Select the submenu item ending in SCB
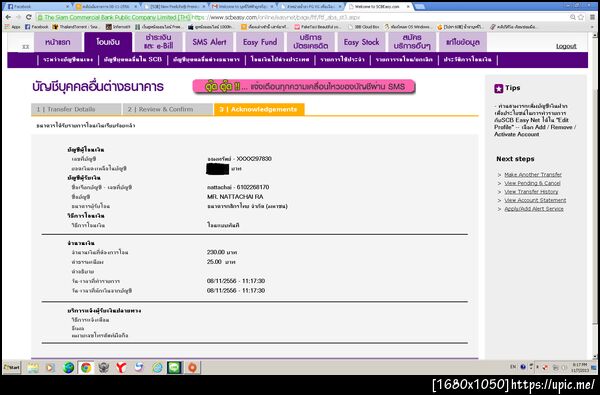Screen dimensions: 600x395 pyautogui.click(x=132, y=60)
